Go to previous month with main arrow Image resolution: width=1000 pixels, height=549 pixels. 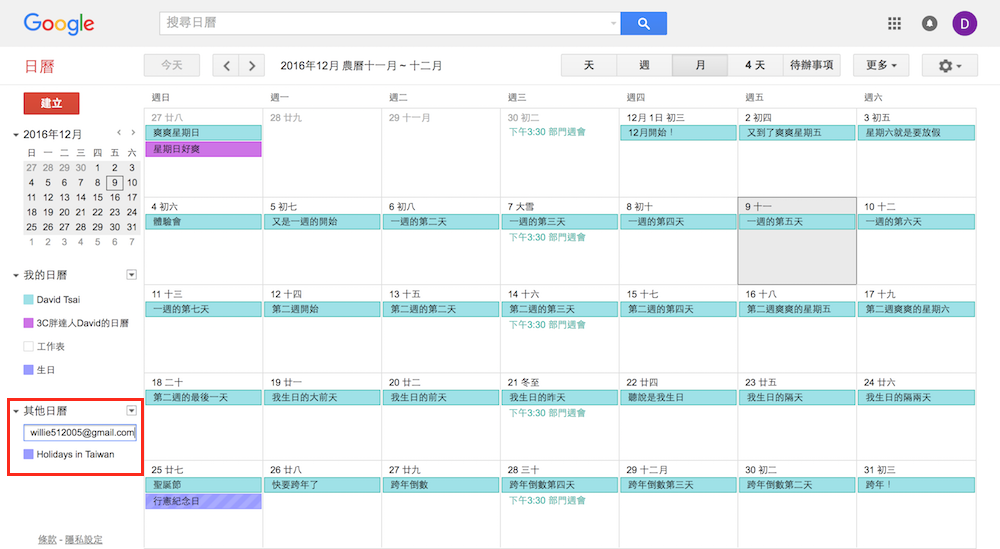(x=227, y=66)
